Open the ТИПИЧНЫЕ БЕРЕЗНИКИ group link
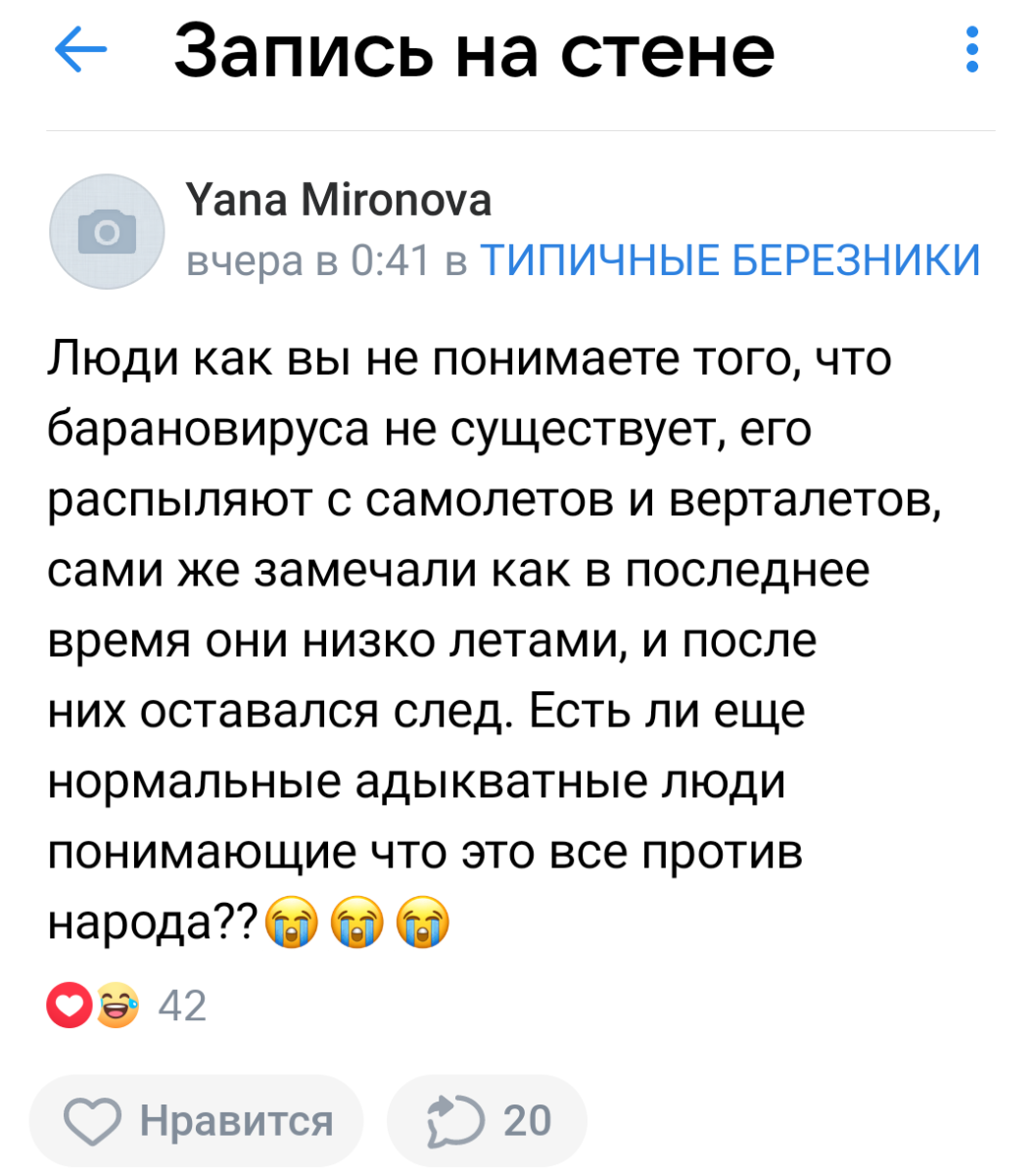Screen dimensions: 1036x1175 pyautogui.click(x=730, y=260)
